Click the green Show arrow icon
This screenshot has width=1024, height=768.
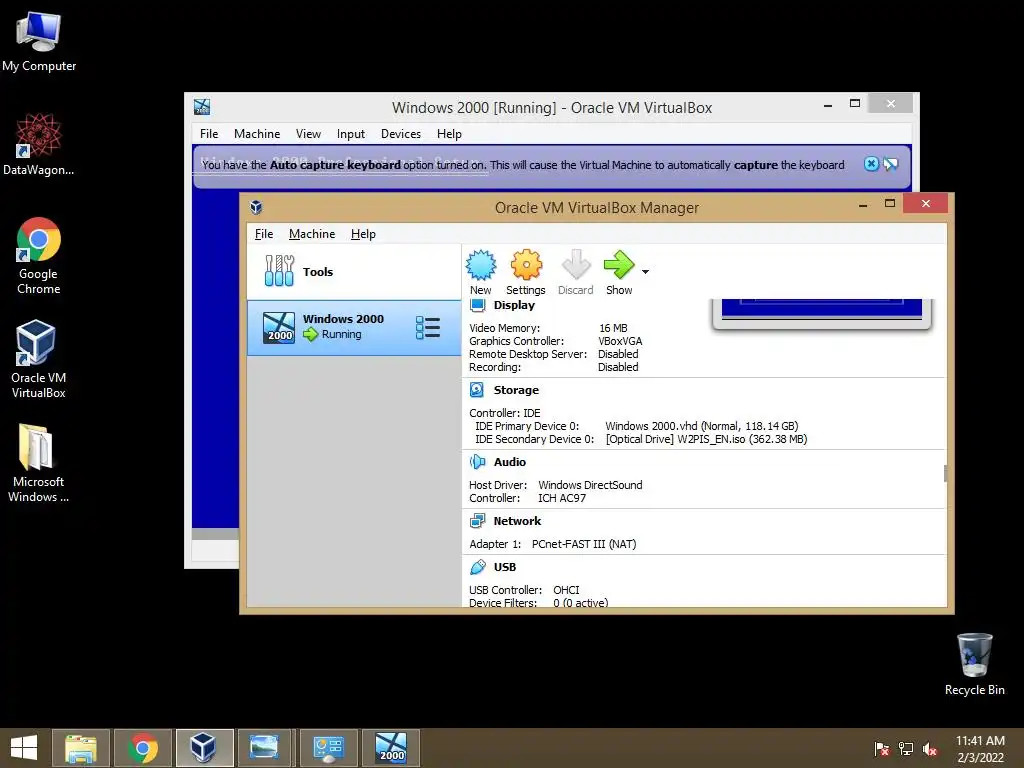click(x=618, y=265)
